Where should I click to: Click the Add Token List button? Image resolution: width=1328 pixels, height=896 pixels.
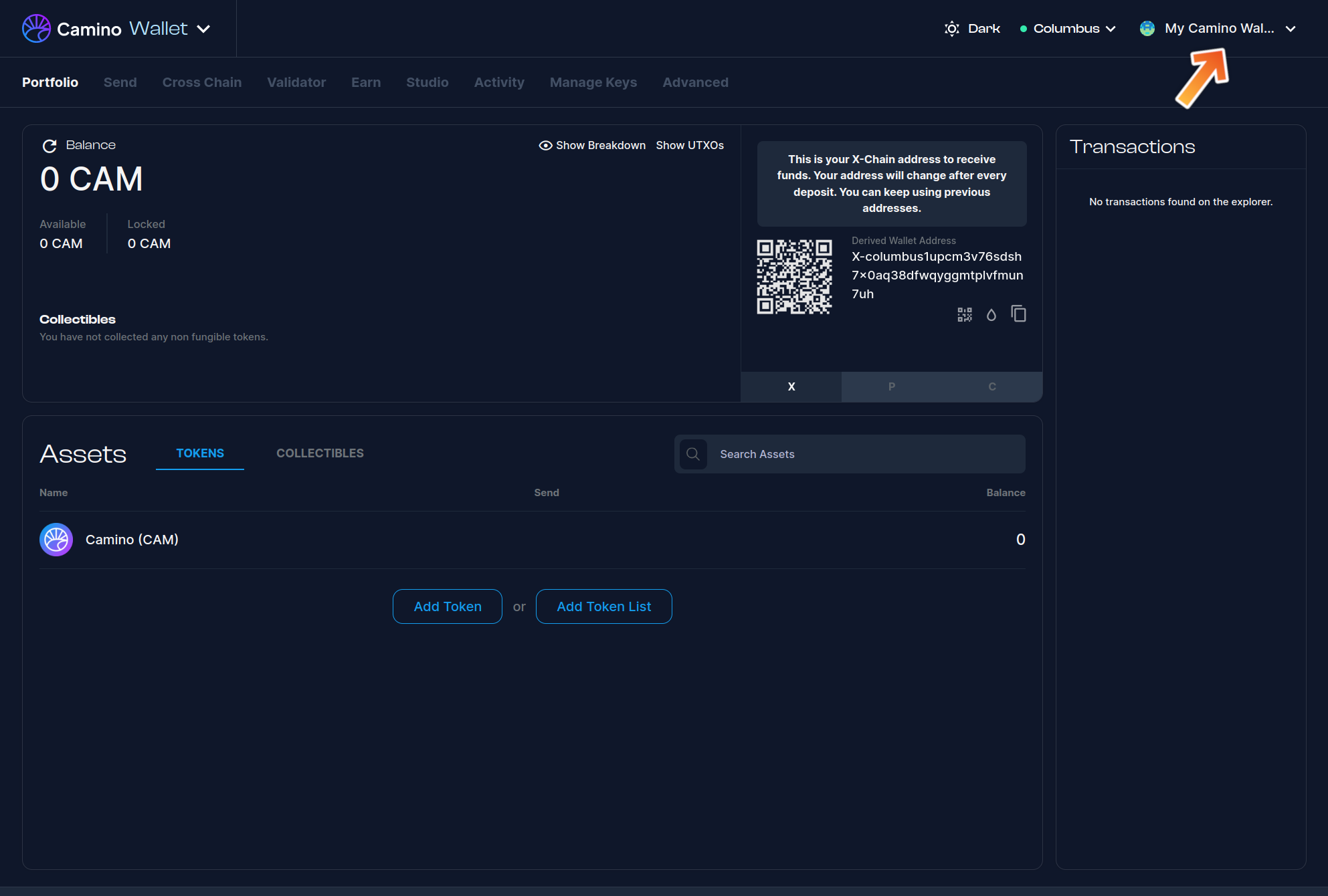604,606
